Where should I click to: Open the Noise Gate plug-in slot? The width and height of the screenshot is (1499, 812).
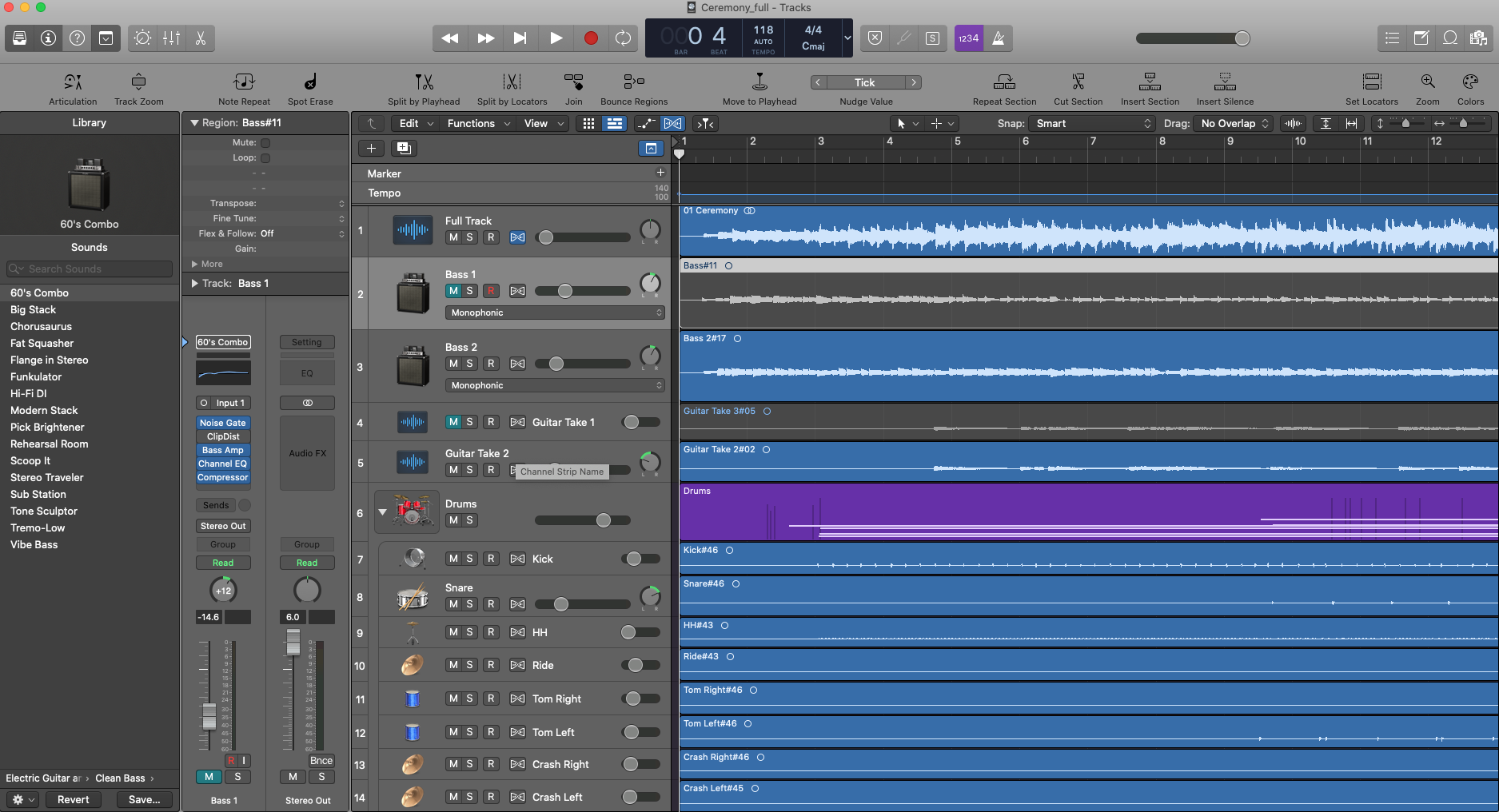[x=223, y=423]
